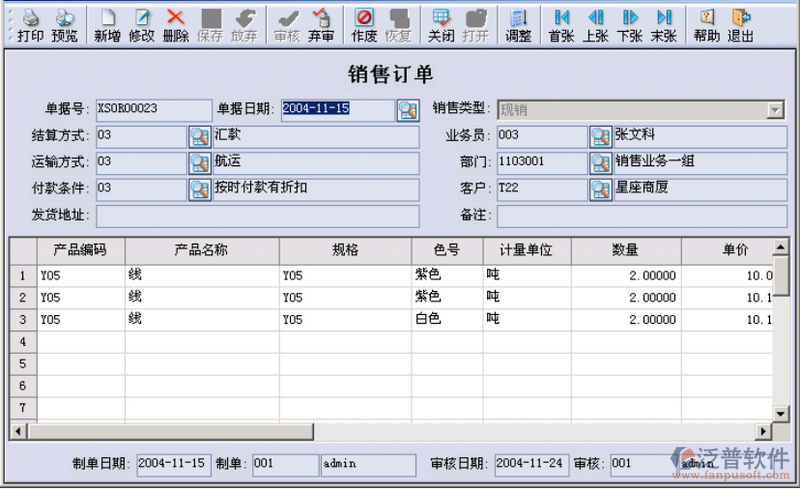Close the order using 关闭 icon
Image resolution: width=800 pixels, height=491 pixels.
(x=441, y=25)
